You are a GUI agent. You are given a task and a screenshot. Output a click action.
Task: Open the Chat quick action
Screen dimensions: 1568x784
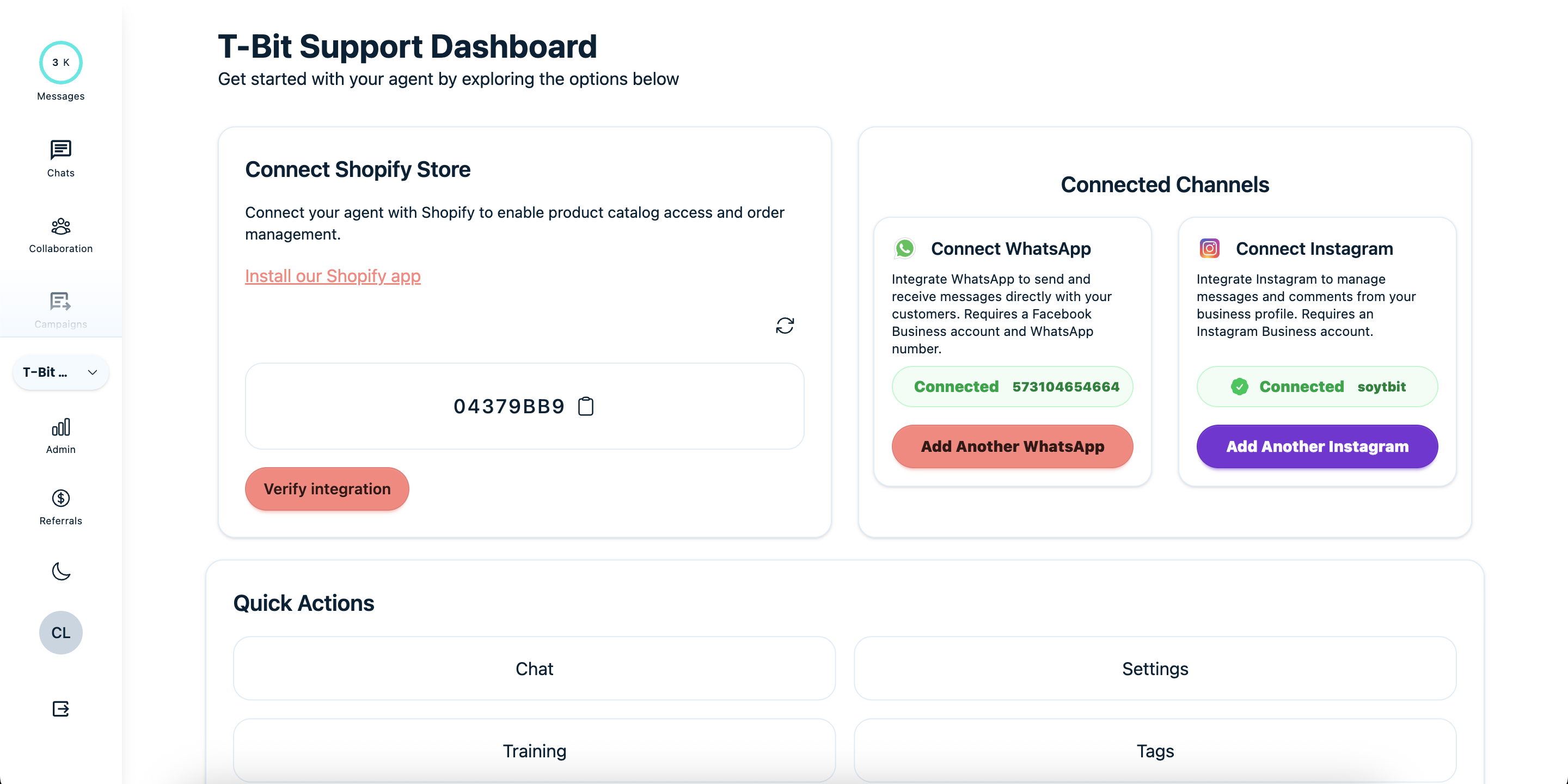[534, 669]
